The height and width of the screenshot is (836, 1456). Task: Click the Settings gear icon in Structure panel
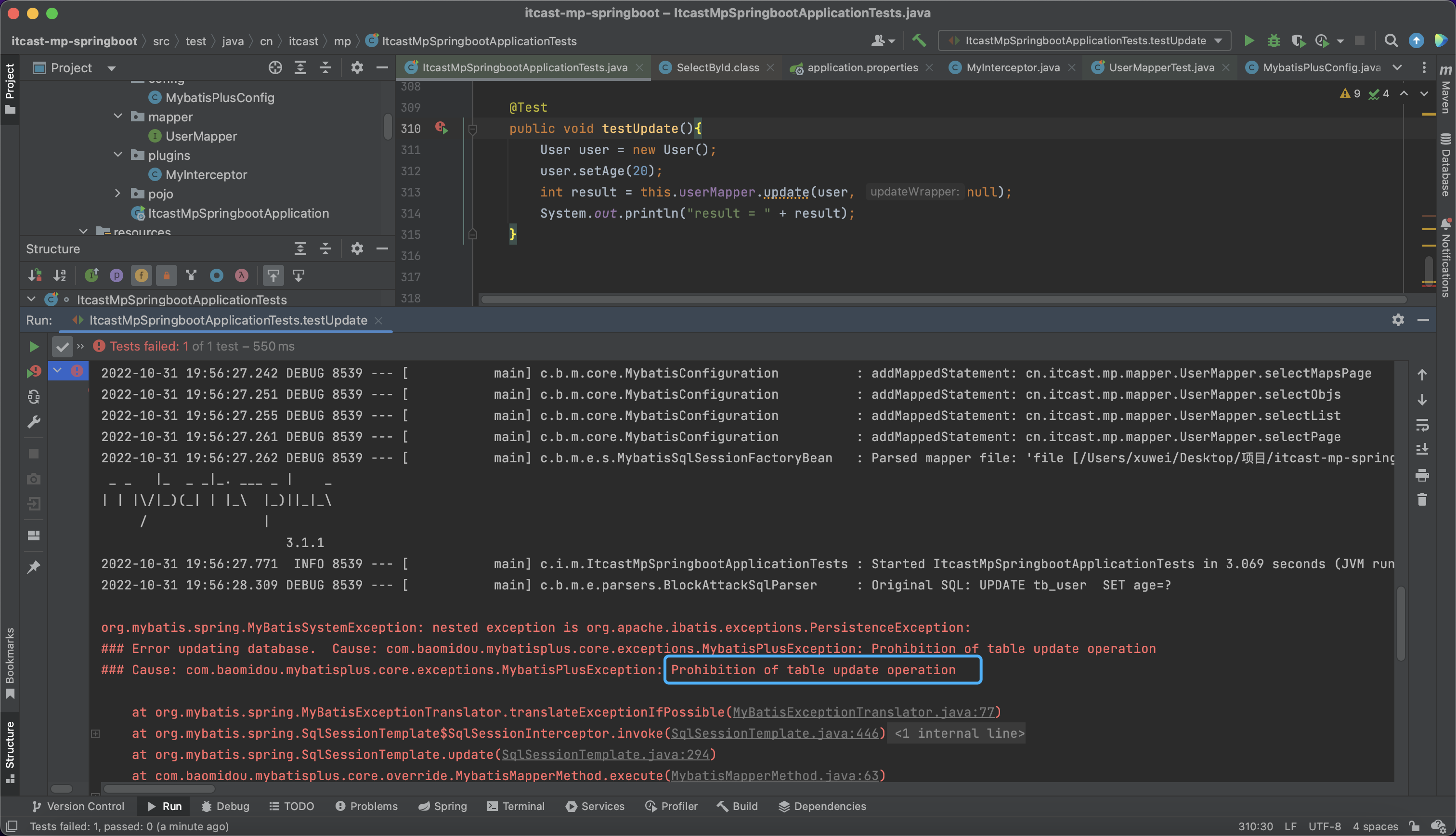357,249
